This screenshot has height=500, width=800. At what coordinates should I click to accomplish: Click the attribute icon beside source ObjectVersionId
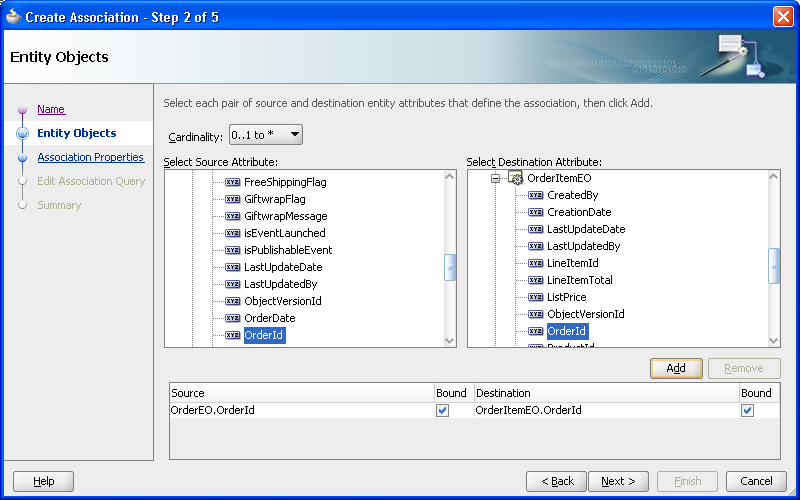(x=233, y=301)
